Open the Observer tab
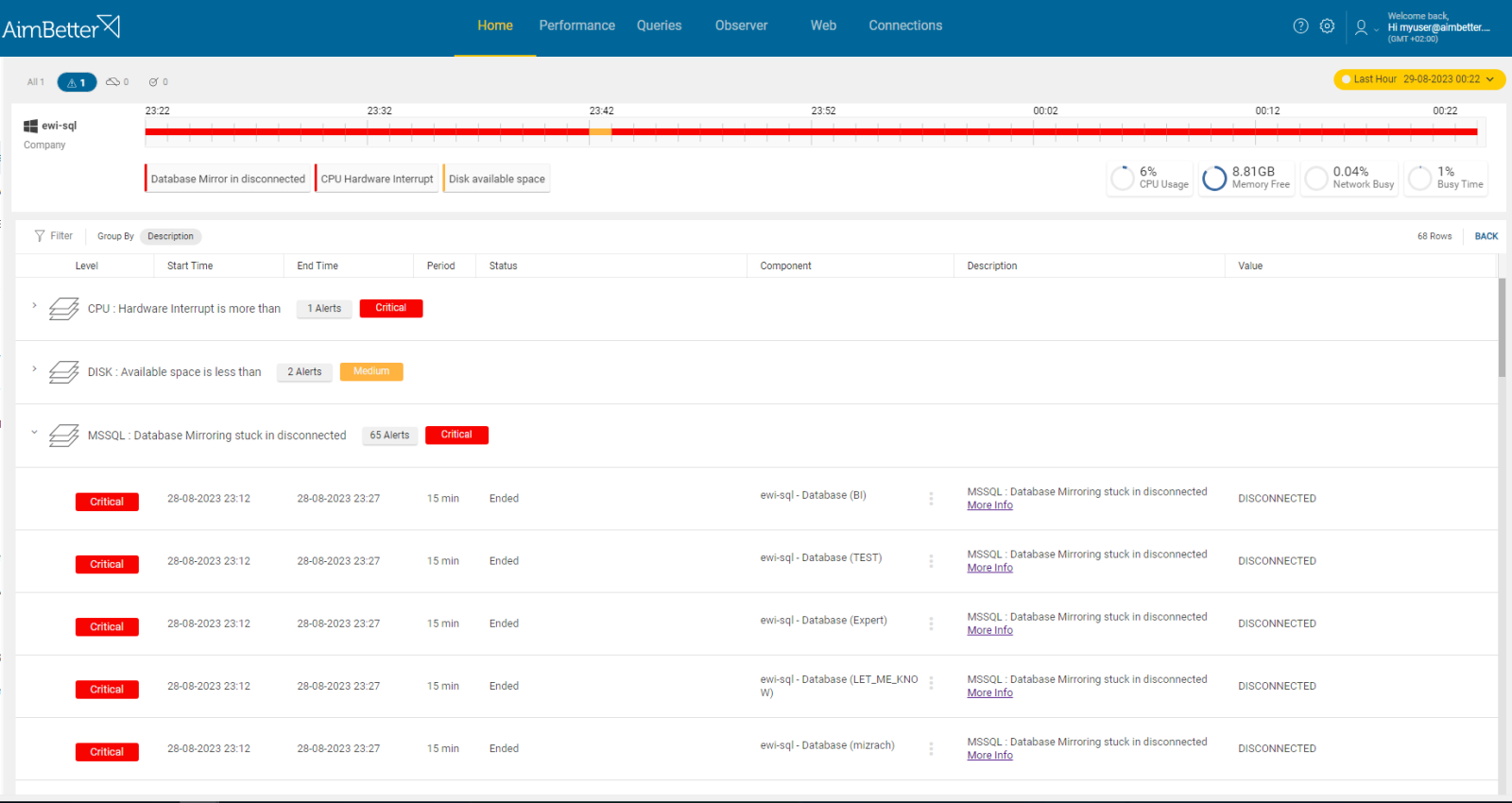This screenshot has width=1512, height=803. point(741,26)
